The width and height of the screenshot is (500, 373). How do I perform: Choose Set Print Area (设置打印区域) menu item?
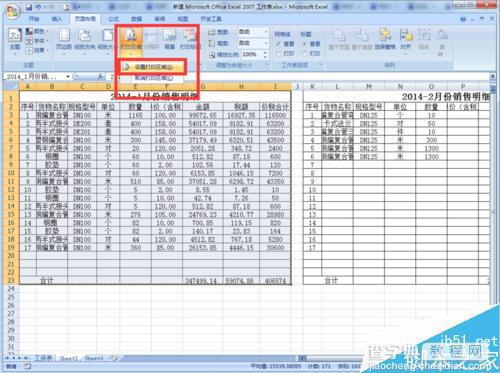pos(152,67)
